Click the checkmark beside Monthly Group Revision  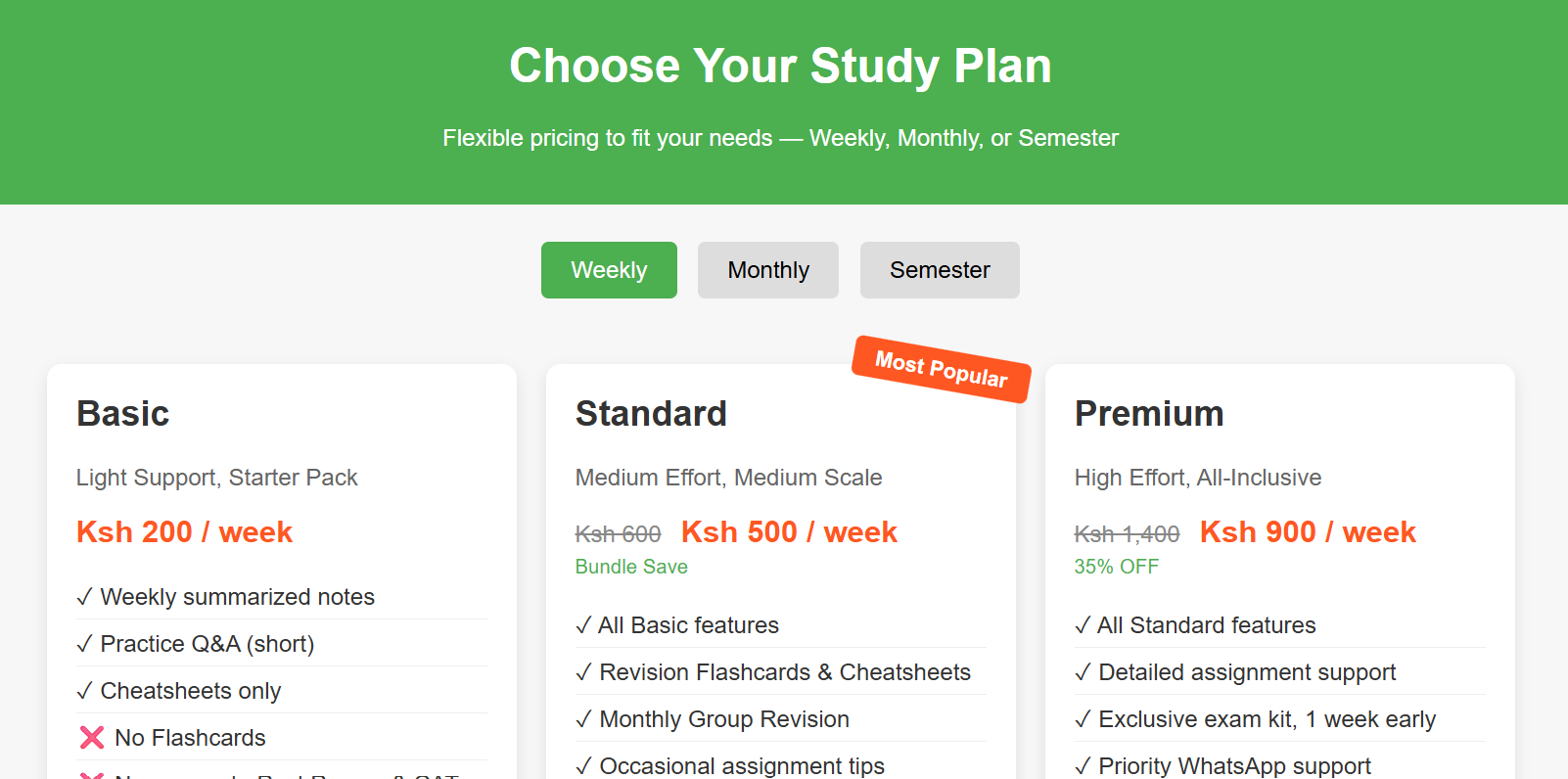(x=582, y=718)
